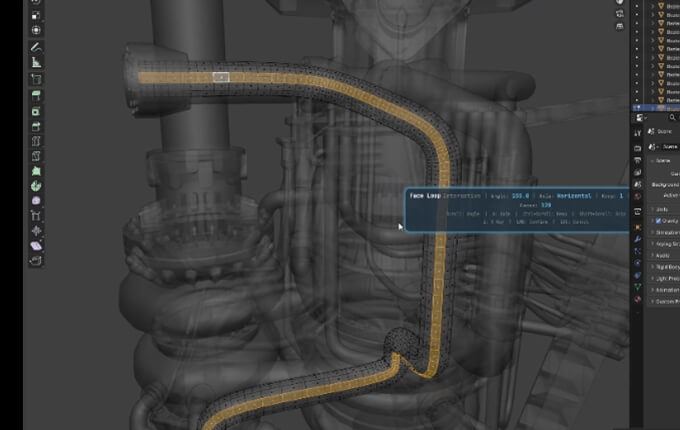Screen dimensions: 680x430
Task: Expand the Keying Sets panel
Action: pyautogui.click(x=664, y=243)
